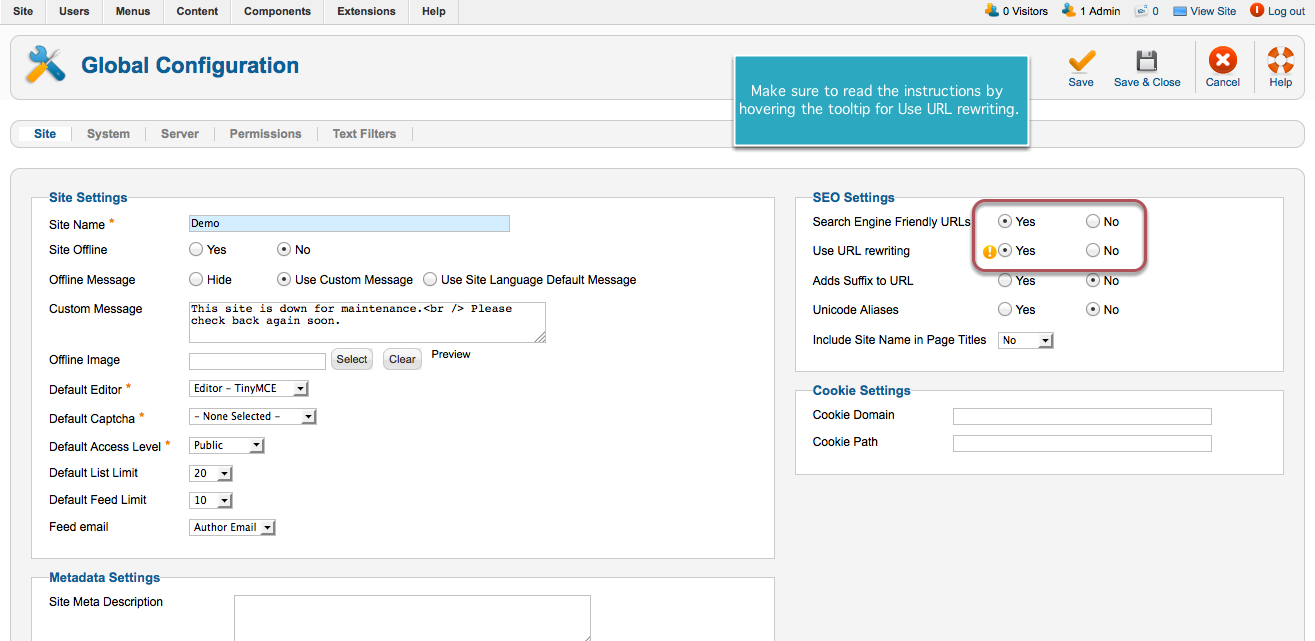The image size is (1315, 641).
Task: Switch to the Text Filters tab
Action: pos(364,133)
